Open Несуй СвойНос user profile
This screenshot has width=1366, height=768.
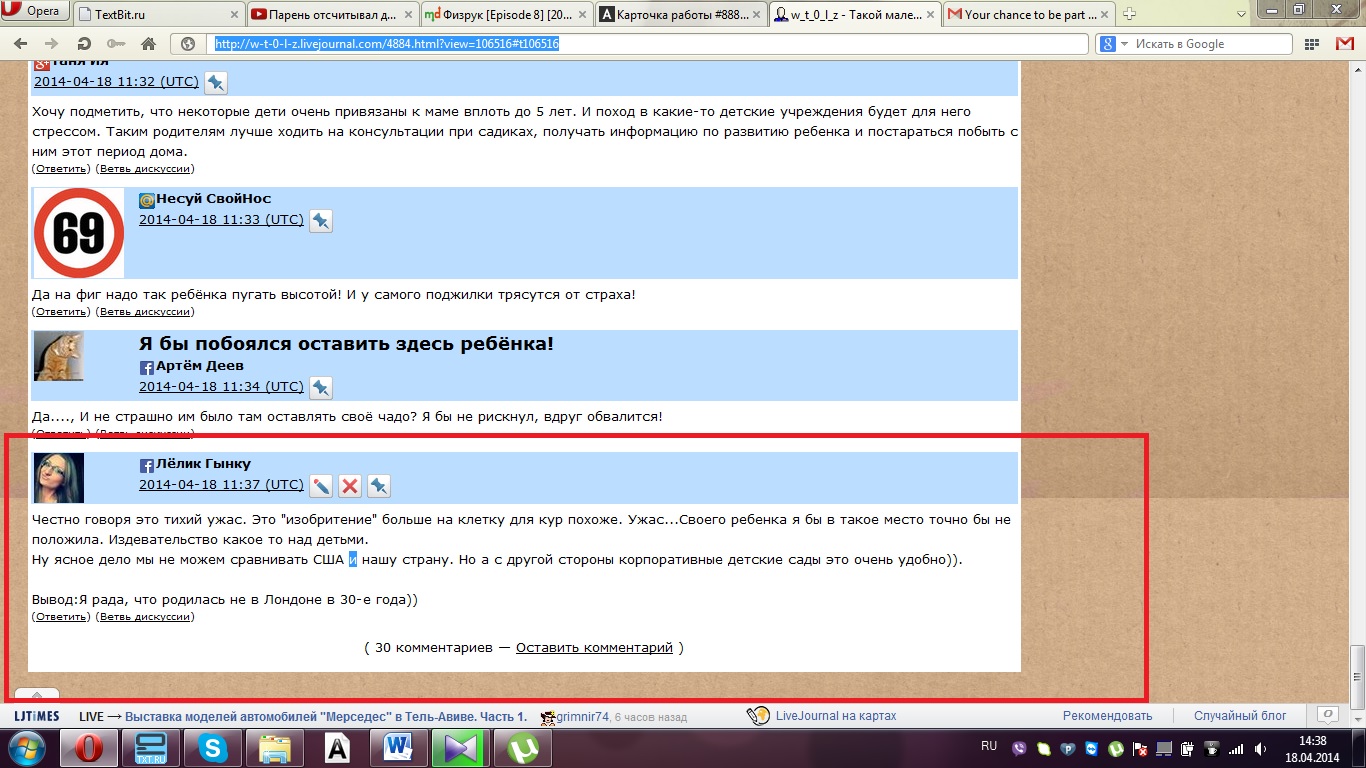point(213,199)
